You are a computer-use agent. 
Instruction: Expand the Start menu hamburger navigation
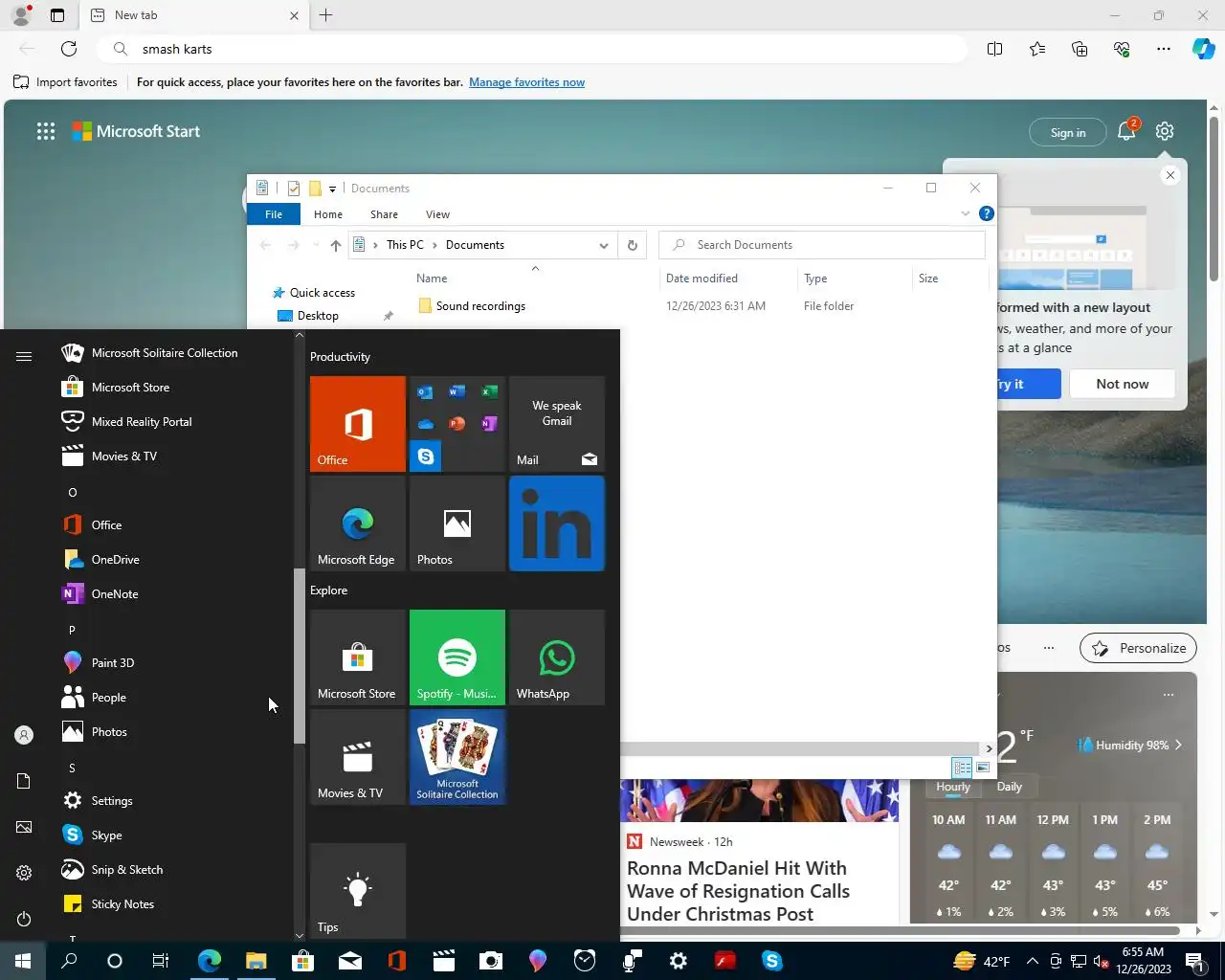point(24,356)
